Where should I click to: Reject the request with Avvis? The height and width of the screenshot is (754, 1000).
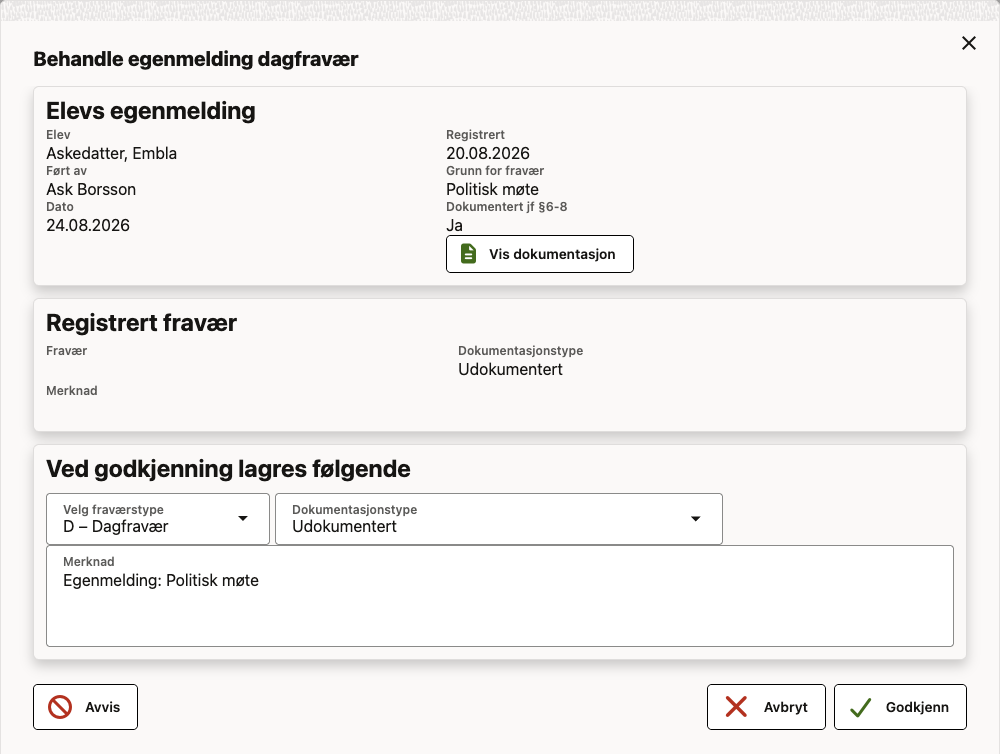click(85, 707)
